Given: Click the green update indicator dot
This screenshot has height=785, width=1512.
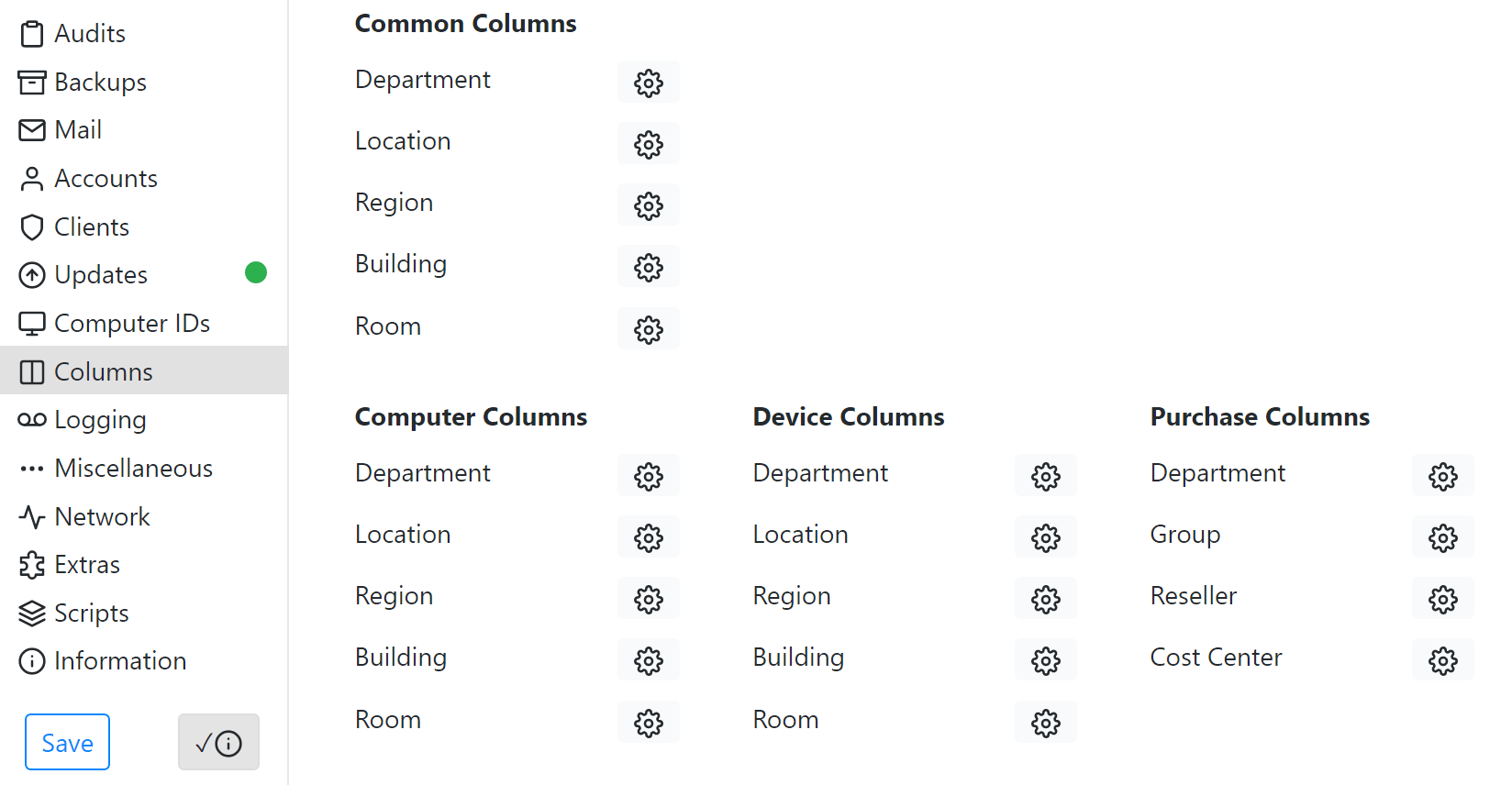Looking at the screenshot, I should (x=256, y=272).
